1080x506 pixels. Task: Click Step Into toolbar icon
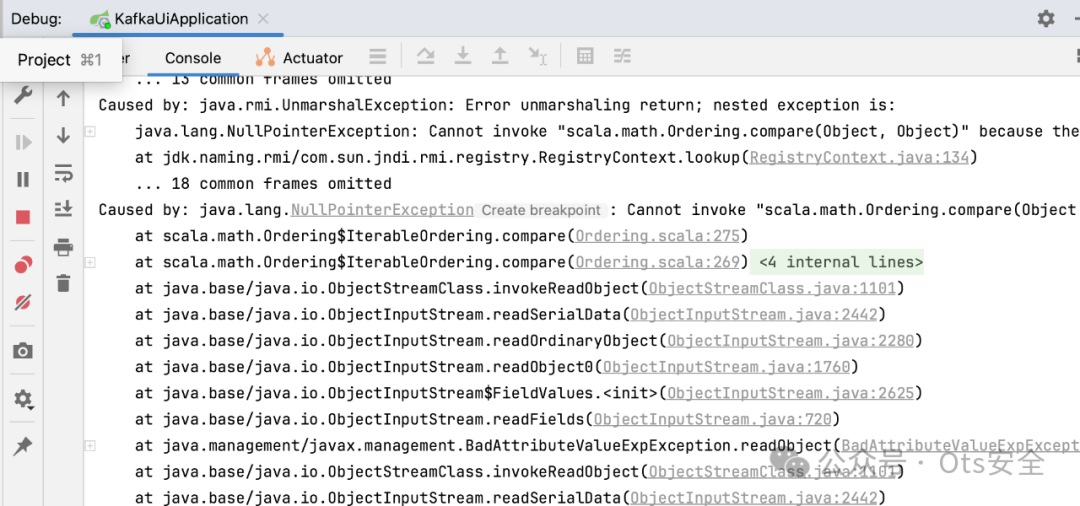[463, 56]
